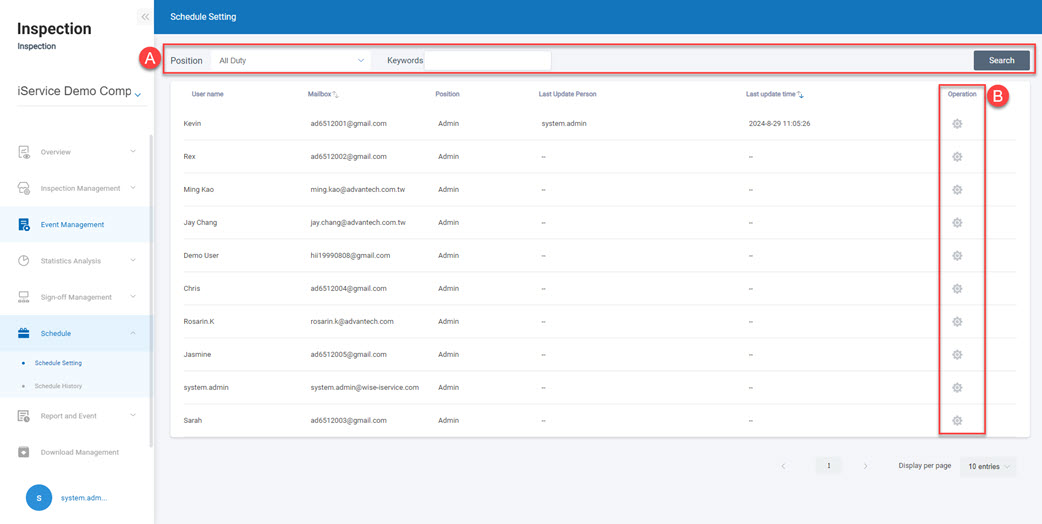Image resolution: width=1042 pixels, height=524 pixels.
Task: Select Schedule Setting in sidebar
Action: pos(58,363)
